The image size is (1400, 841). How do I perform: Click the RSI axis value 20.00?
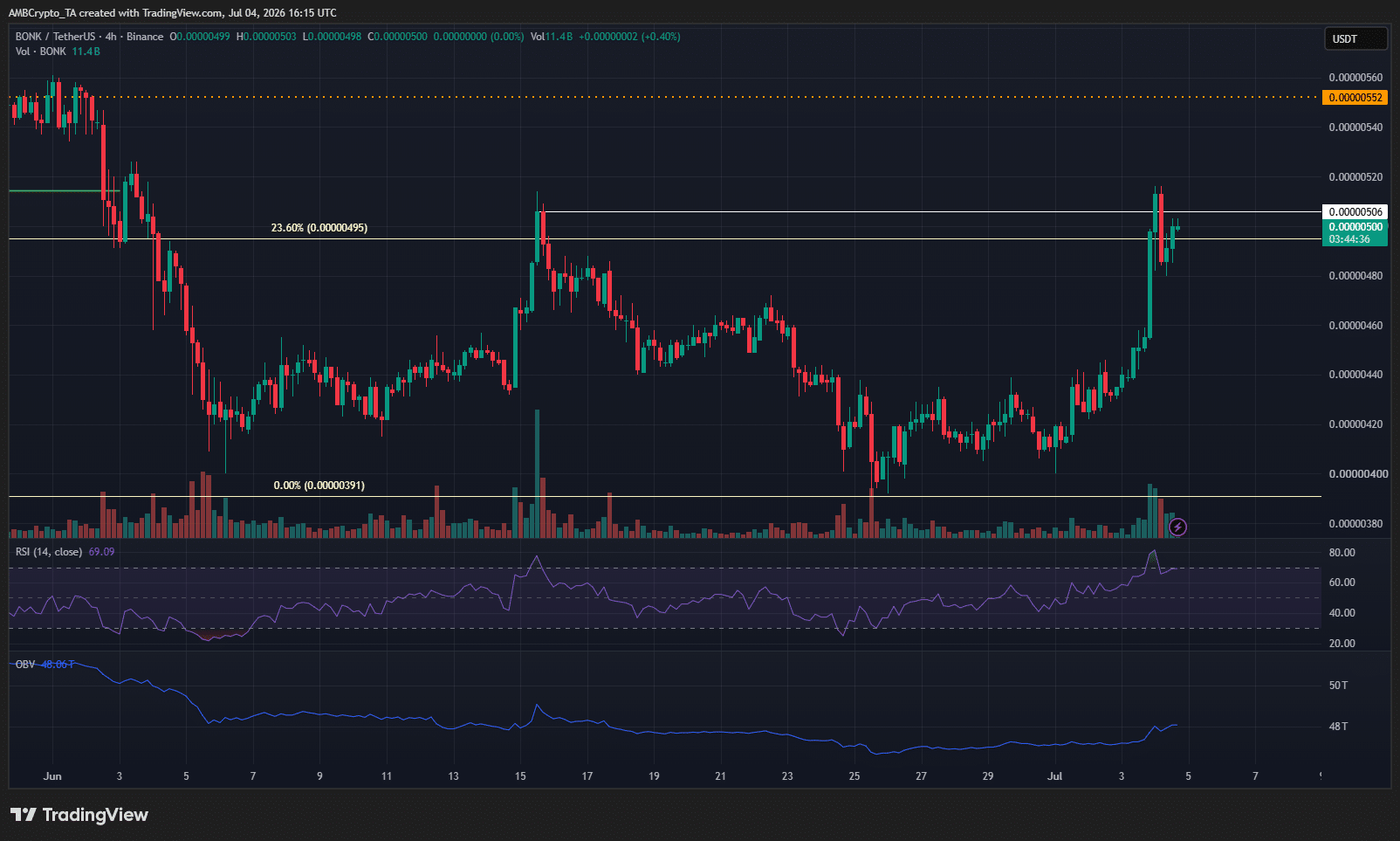pyautogui.click(x=1342, y=644)
